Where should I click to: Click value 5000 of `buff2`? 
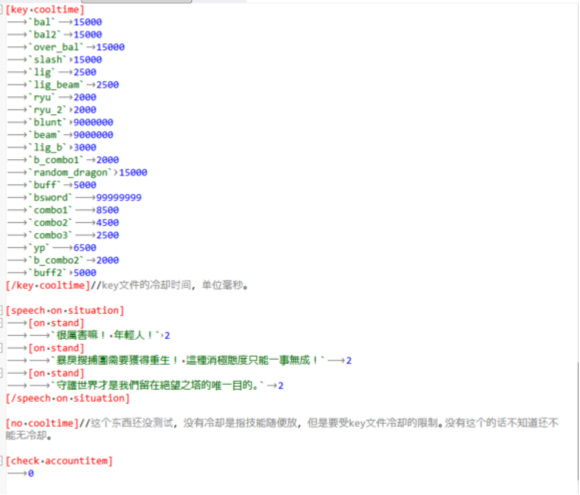tap(85, 273)
